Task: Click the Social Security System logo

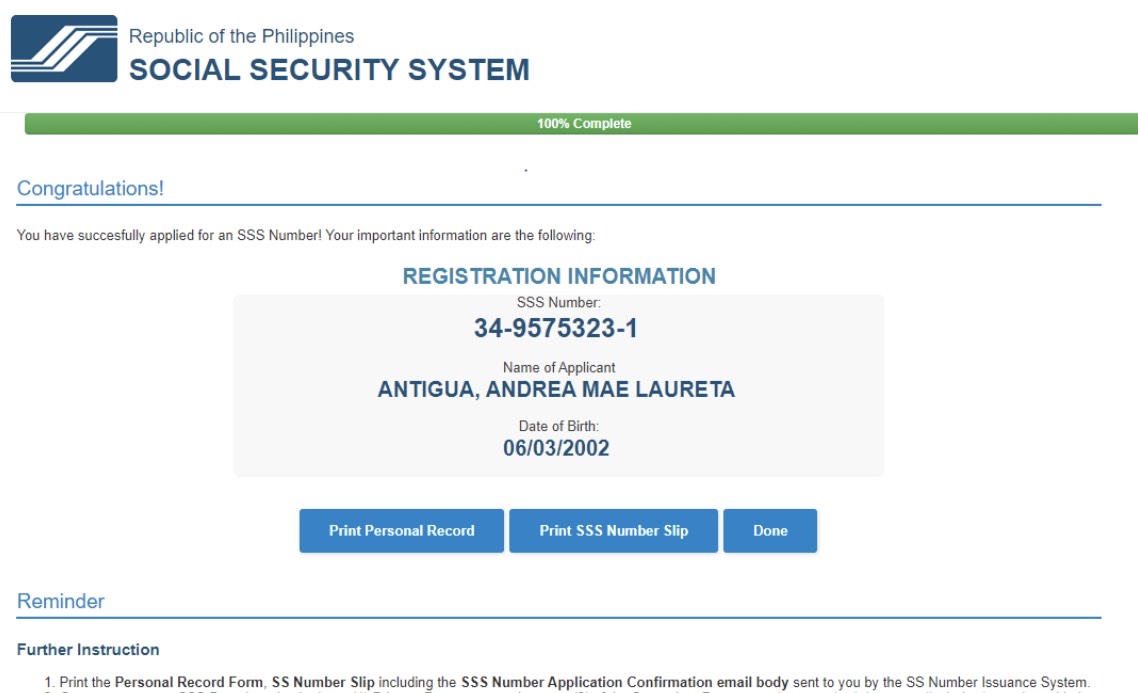Action: click(x=64, y=49)
